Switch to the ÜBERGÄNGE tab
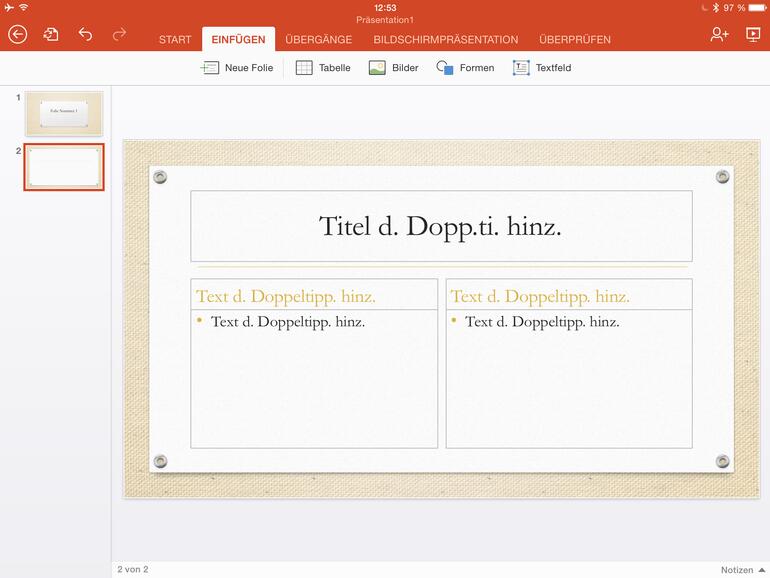 tap(318, 40)
